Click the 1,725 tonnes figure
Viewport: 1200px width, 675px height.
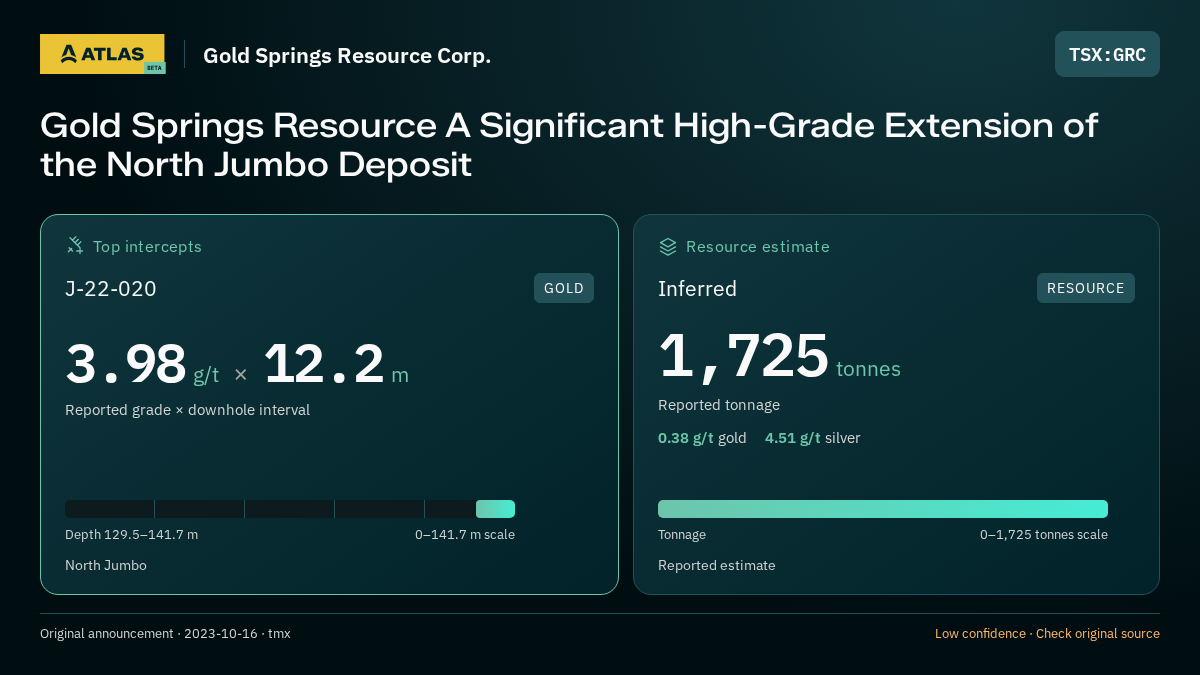pos(779,357)
